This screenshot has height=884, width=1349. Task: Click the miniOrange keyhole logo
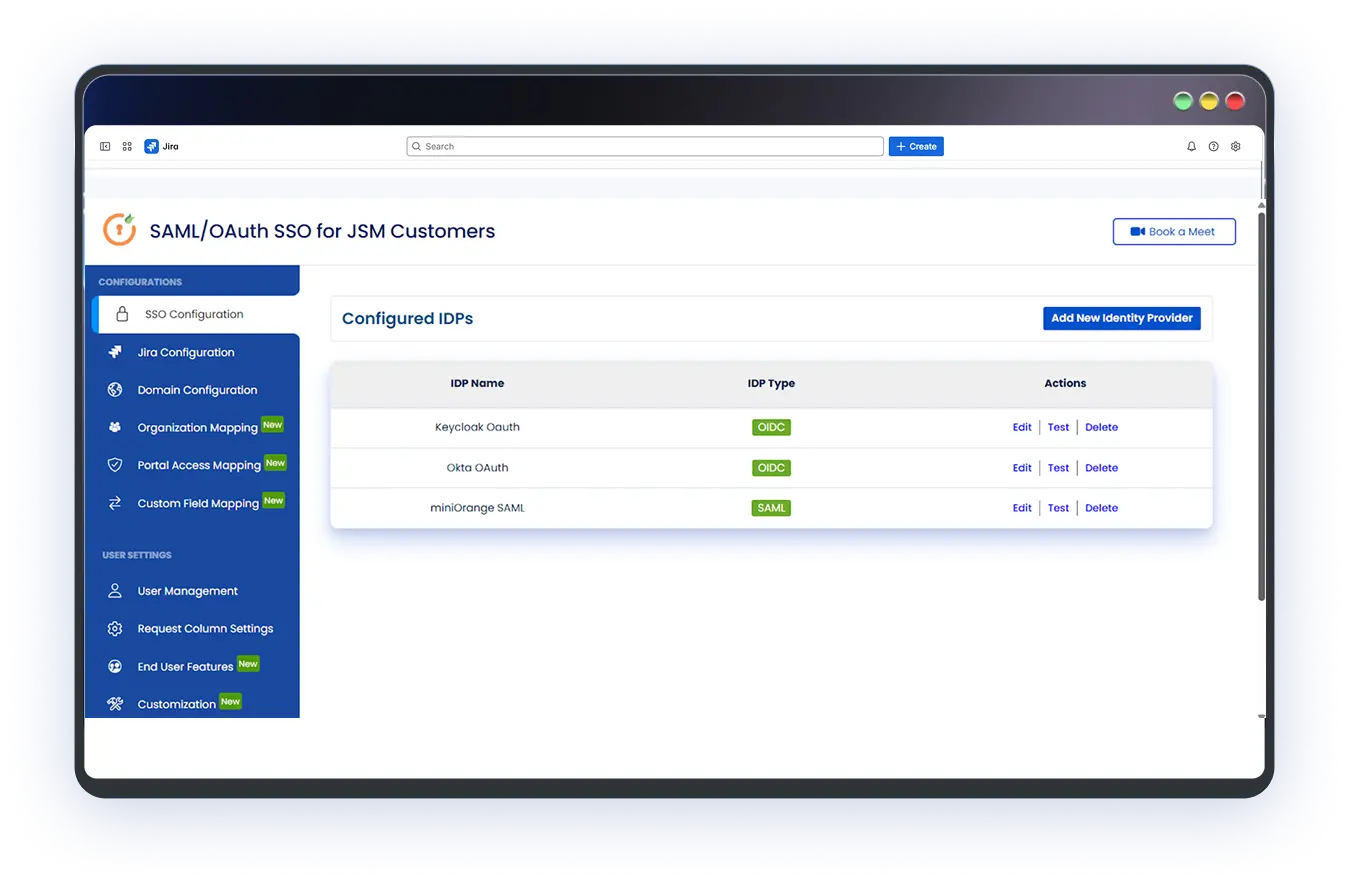tap(120, 229)
